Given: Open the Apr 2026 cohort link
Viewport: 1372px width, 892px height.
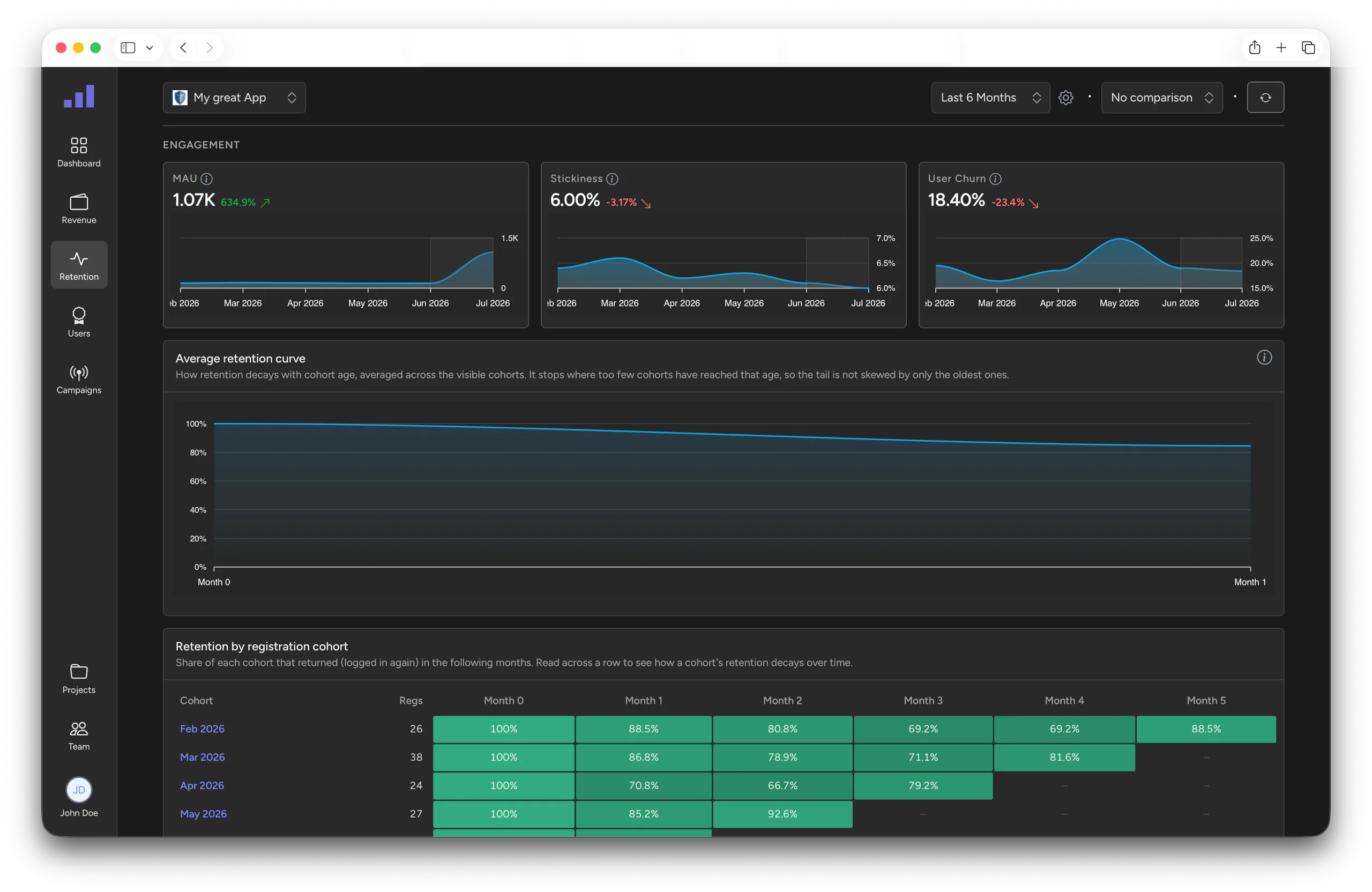Looking at the screenshot, I should [x=202, y=785].
